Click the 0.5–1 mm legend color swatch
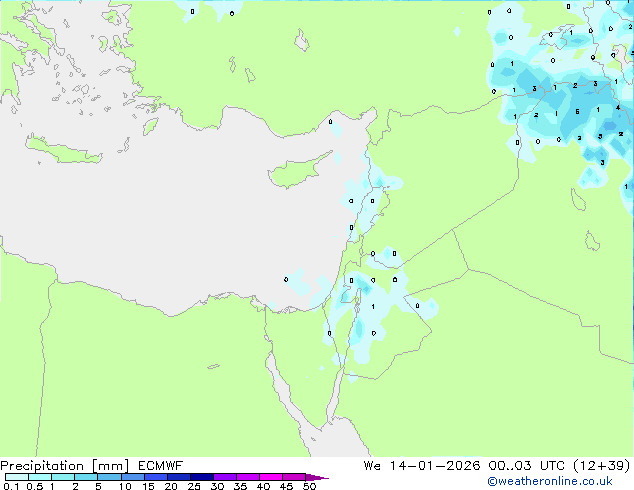This screenshot has height=490, width=634. tap(40, 477)
